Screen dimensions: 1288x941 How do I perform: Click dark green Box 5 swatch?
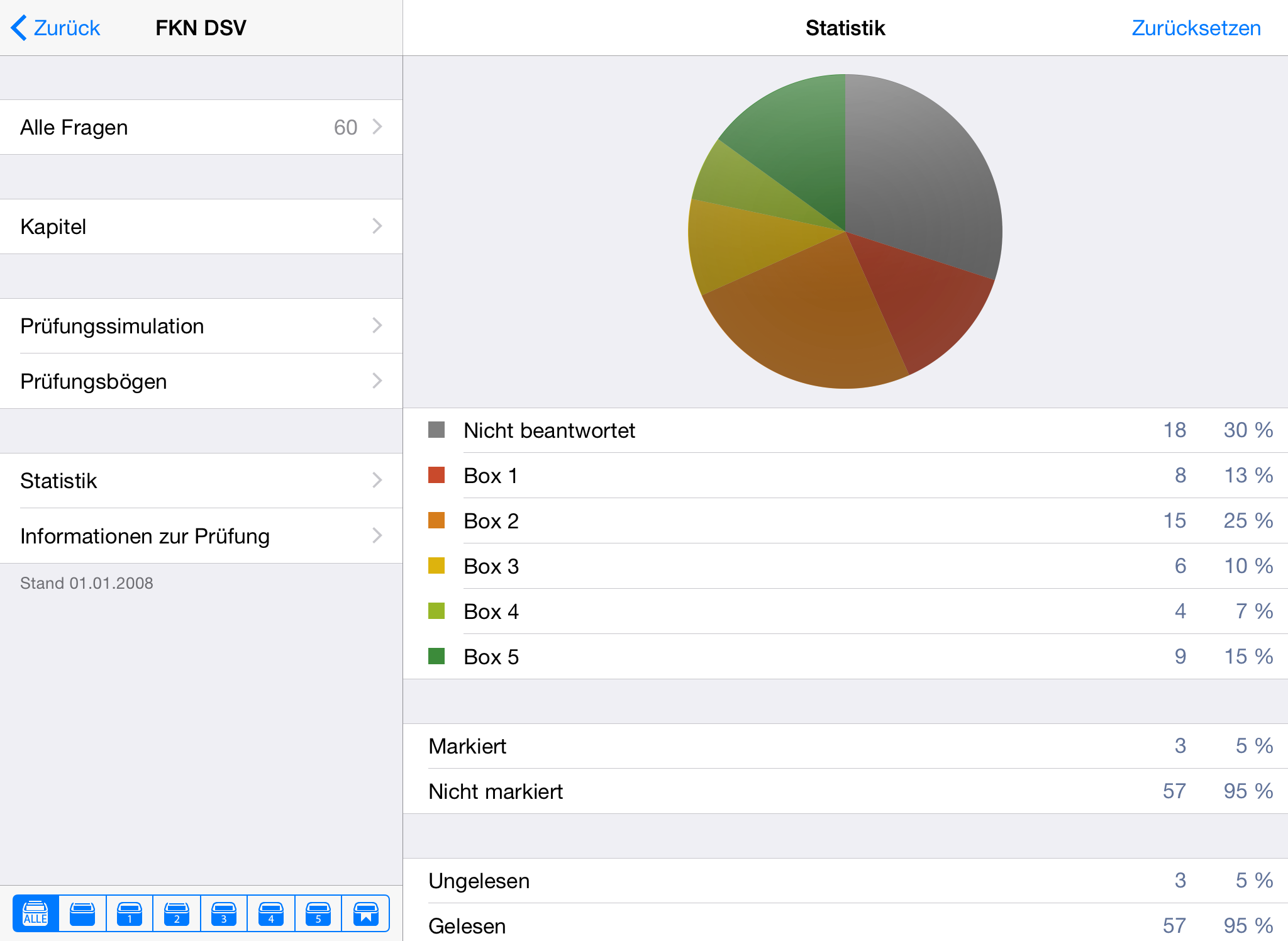coord(436,656)
